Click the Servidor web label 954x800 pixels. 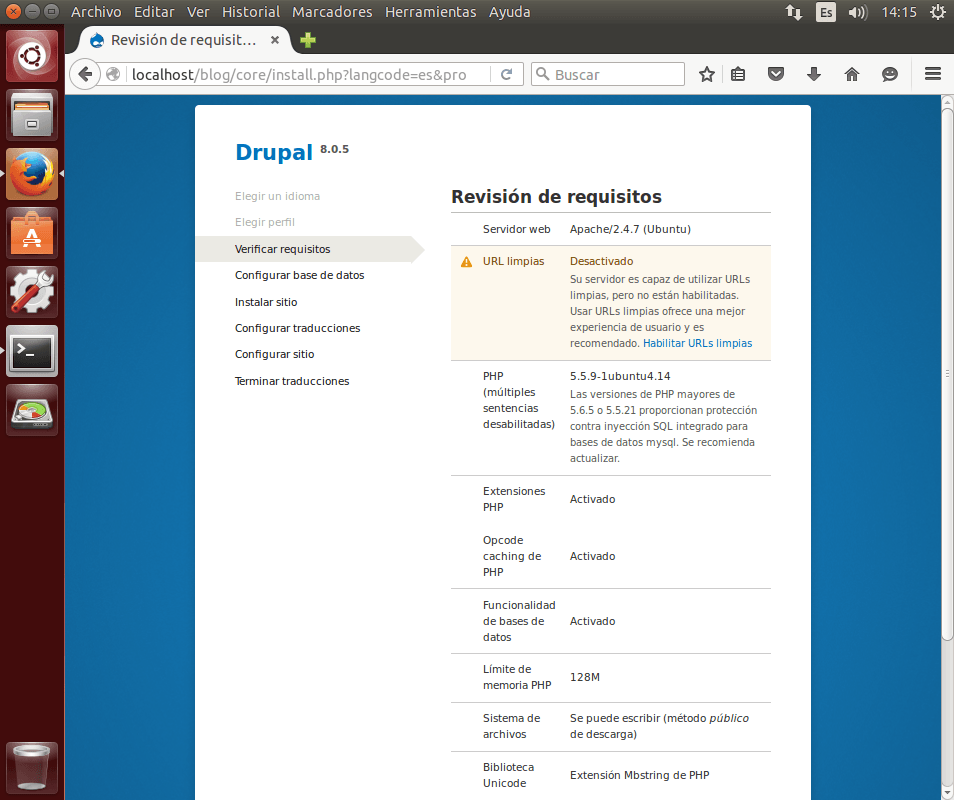[x=517, y=229]
